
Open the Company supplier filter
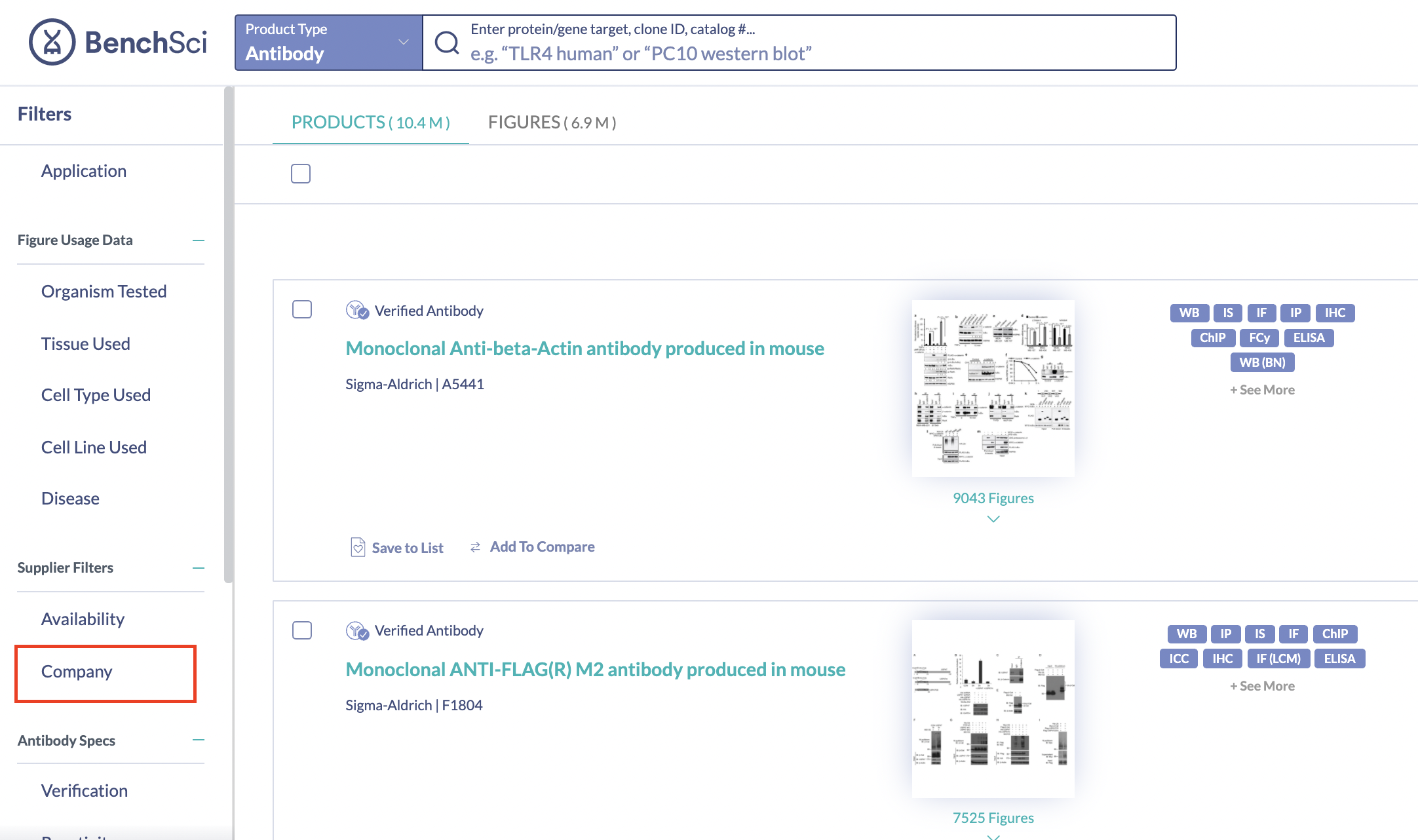point(77,672)
